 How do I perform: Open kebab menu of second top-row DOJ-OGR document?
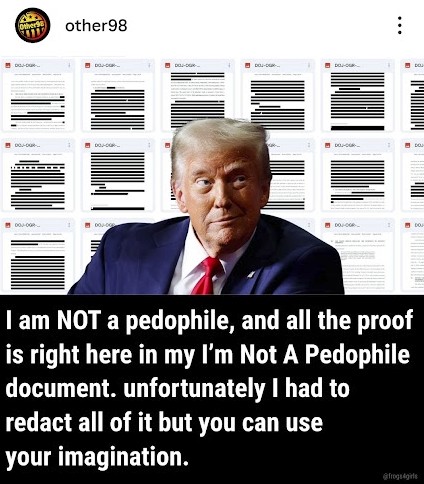[149, 65]
